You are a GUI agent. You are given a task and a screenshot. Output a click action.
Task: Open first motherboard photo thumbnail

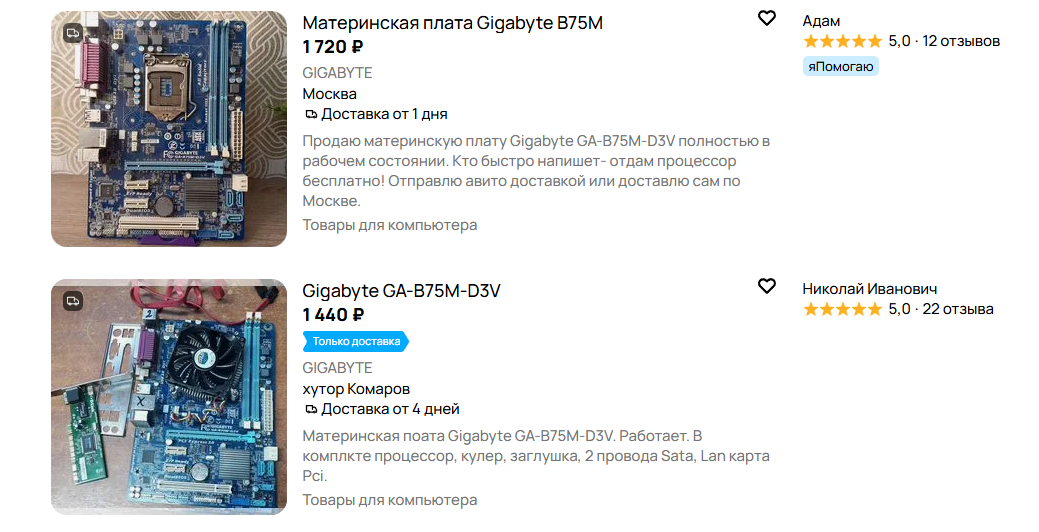tap(168, 129)
